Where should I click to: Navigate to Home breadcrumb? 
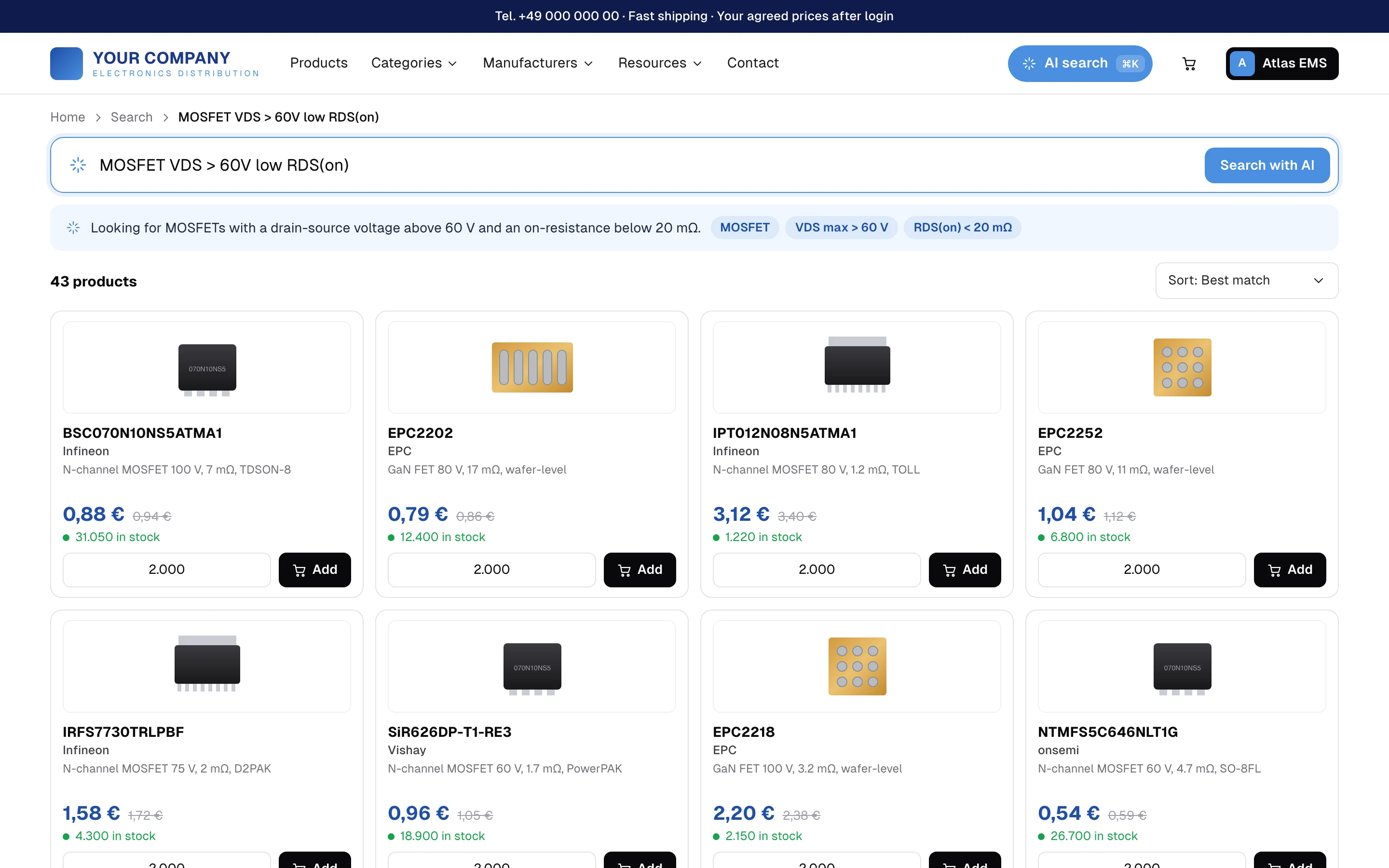click(68, 118)
